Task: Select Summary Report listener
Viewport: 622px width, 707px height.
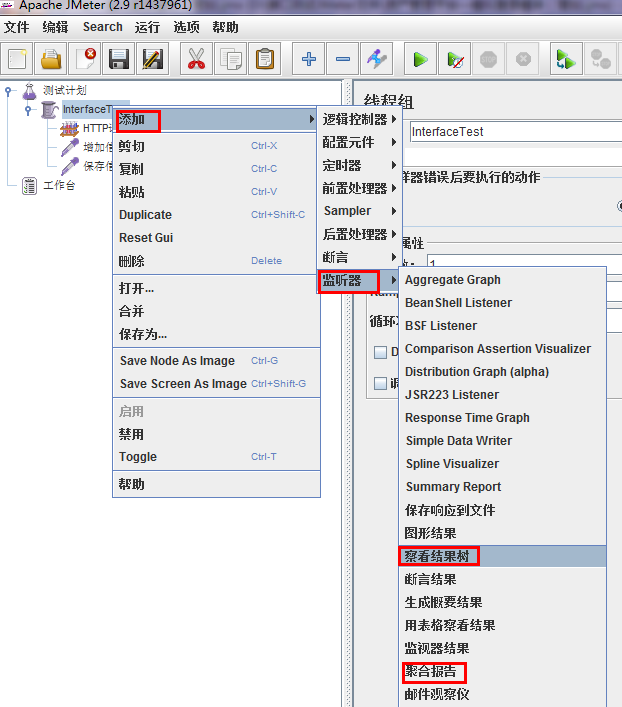Action: (502, 487)
